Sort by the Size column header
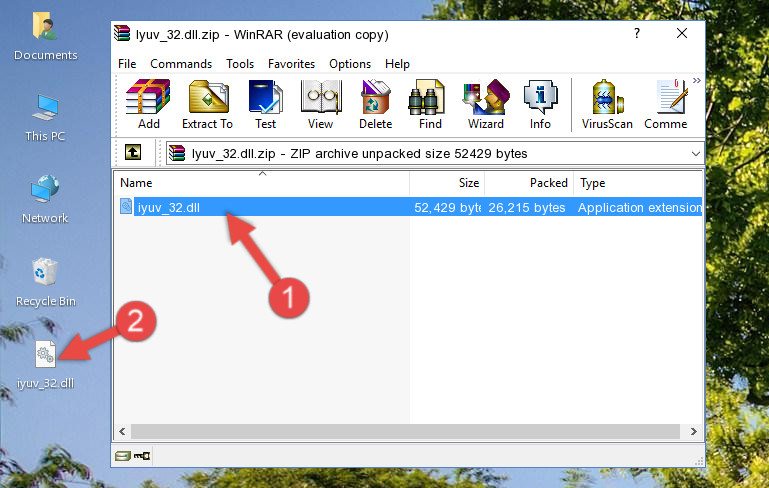Image resolution: width=769 pixels, height=488 pixels. pos(447,183)
